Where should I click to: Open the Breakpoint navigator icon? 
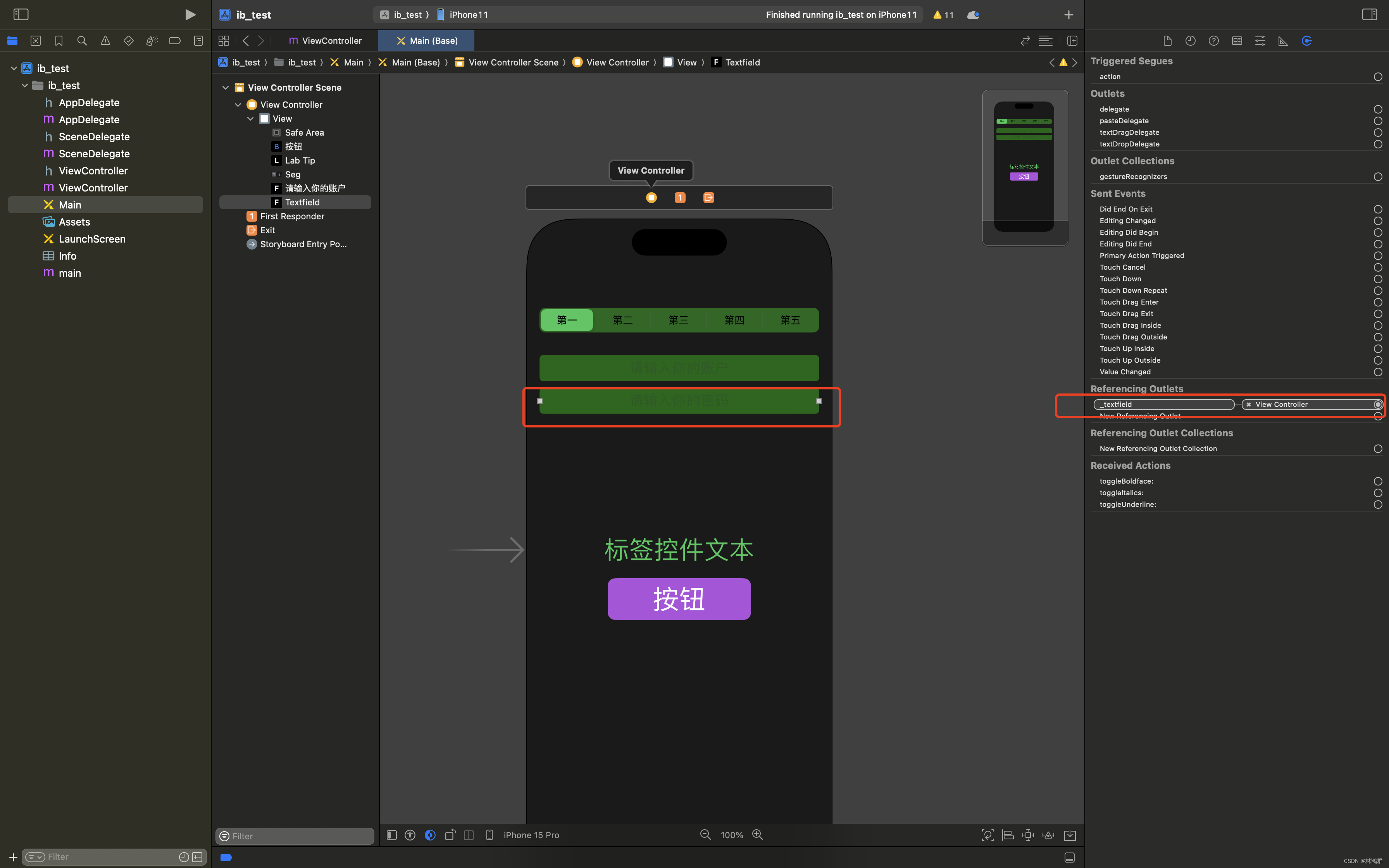click(175, 41)
